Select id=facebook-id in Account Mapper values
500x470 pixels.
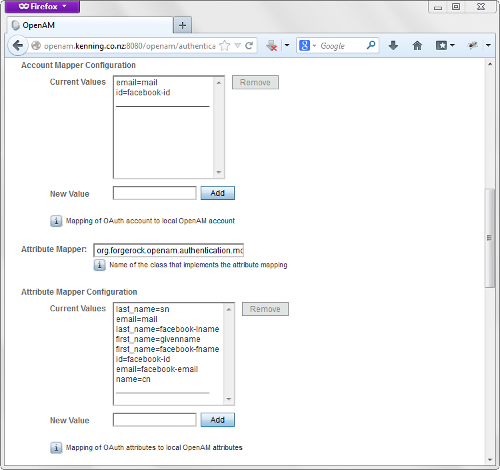click(x=143, y=92)
